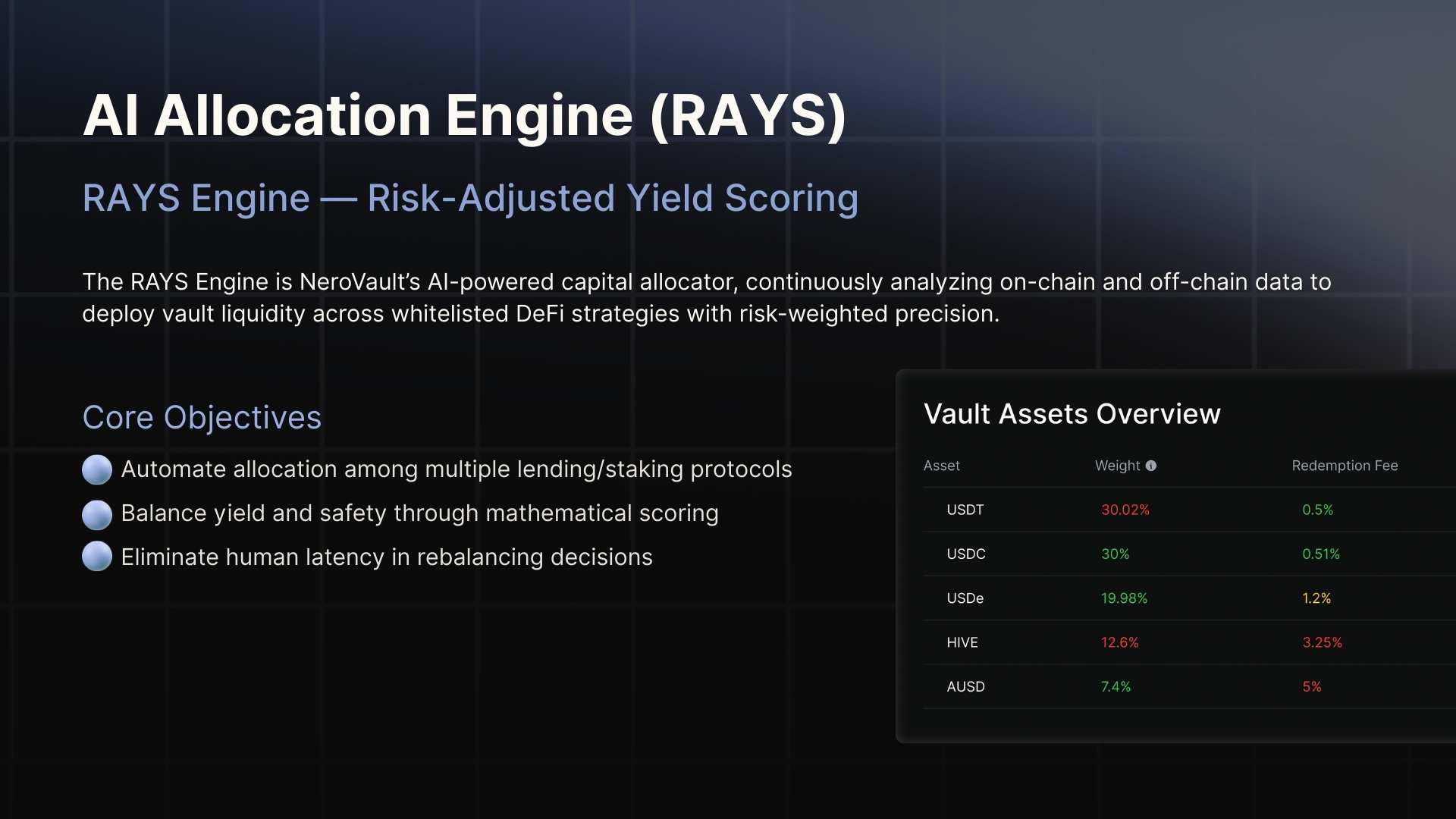This screenshot has height=819, width=1456.
Task: Select the sphere bullet icon before Balance yield
Action: (x=96, y=514)
